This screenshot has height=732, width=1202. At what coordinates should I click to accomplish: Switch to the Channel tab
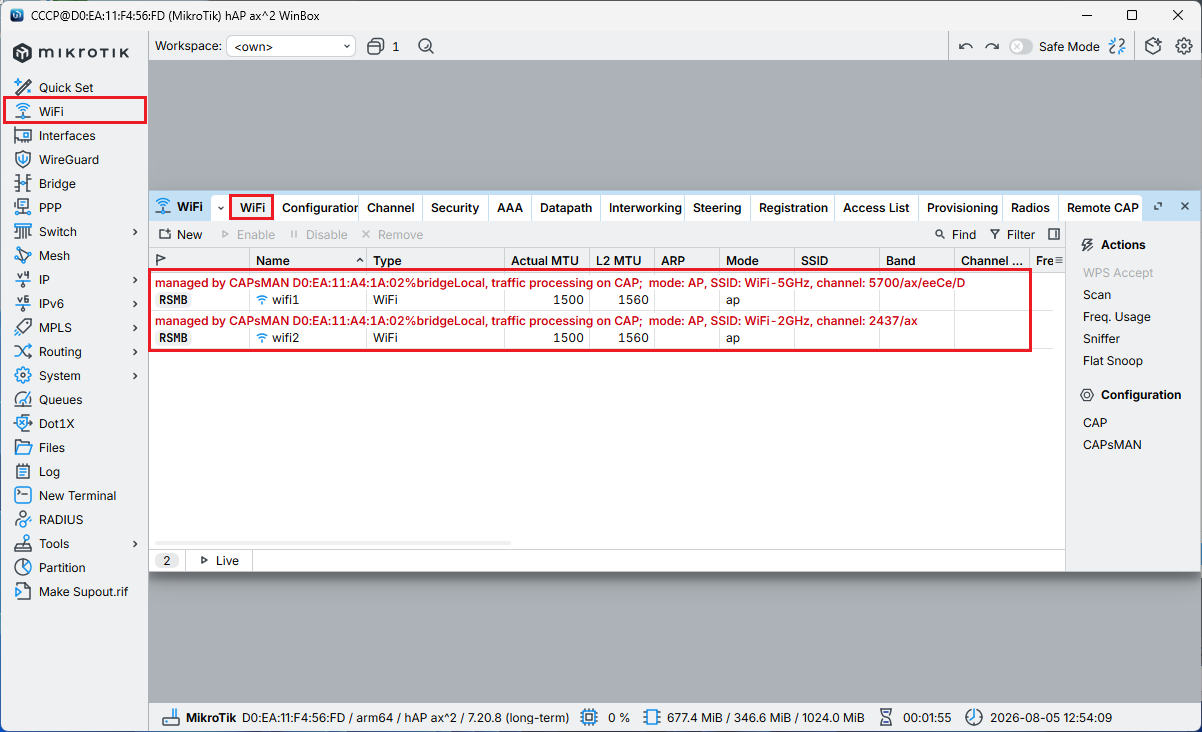tap(390, 207)
